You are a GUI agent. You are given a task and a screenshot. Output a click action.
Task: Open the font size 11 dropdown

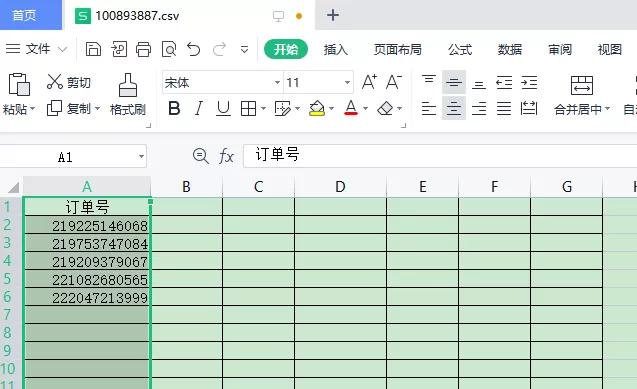(347, 82)
